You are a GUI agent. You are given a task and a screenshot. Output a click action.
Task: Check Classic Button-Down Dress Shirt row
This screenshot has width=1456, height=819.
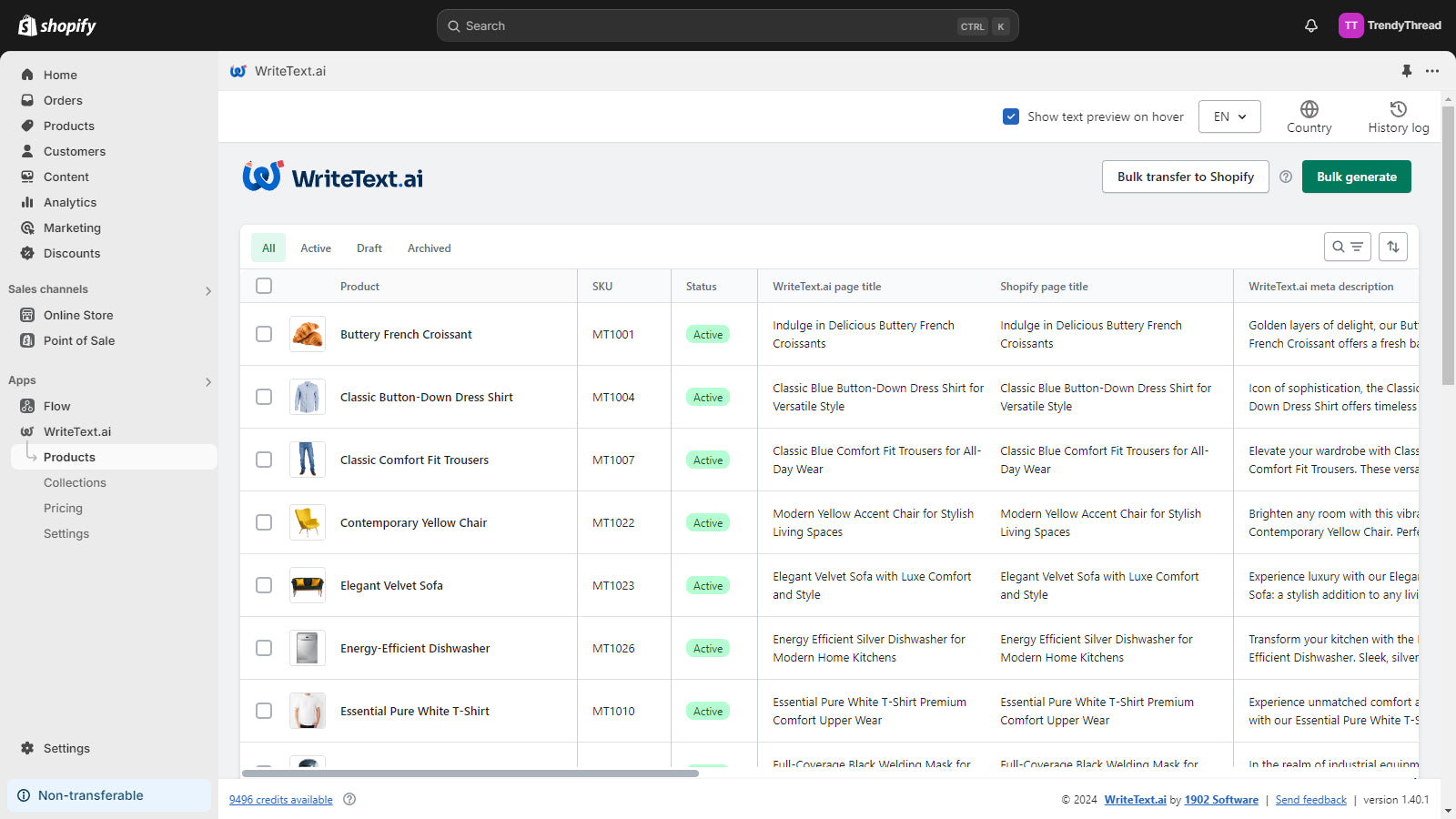(264, 397)
